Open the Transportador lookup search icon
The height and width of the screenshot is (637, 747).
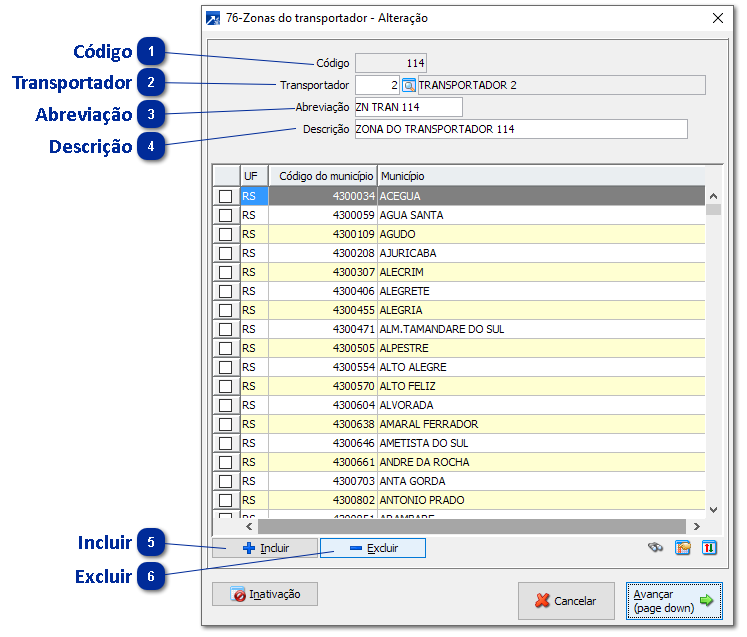click(x=409, y=85)
